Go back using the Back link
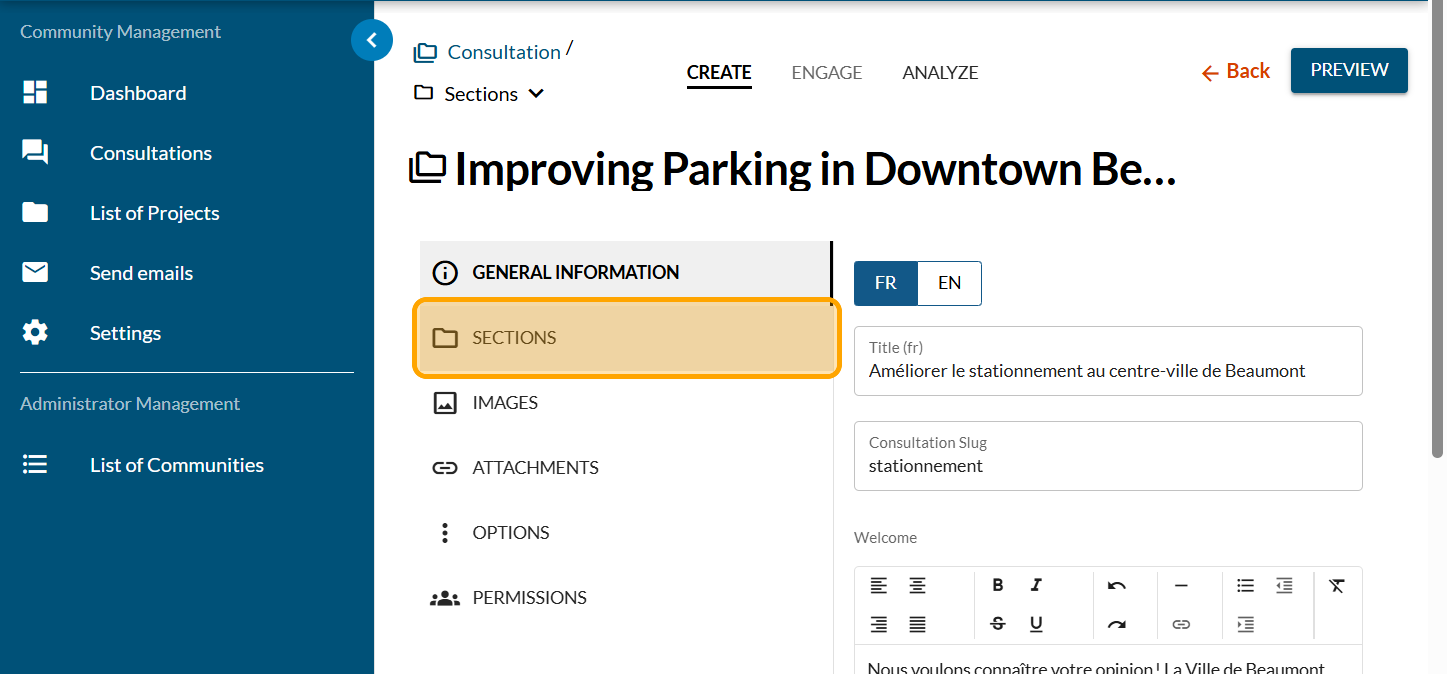The height and width of the screenshot is (674, 1447). (1235, 71)
